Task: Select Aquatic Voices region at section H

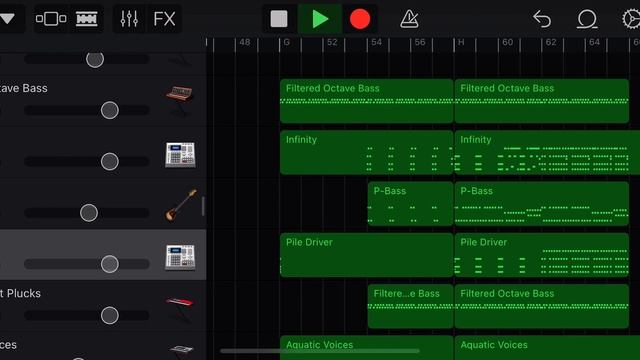Action: [547, 348]
